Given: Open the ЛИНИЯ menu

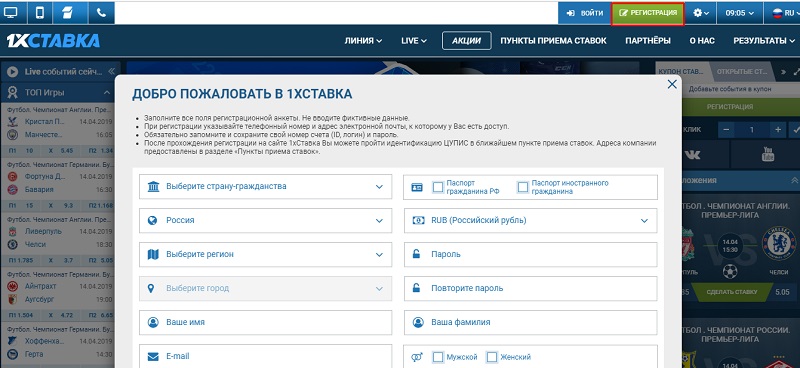Looking at the screenshot, I should click(x=363, y=41).
